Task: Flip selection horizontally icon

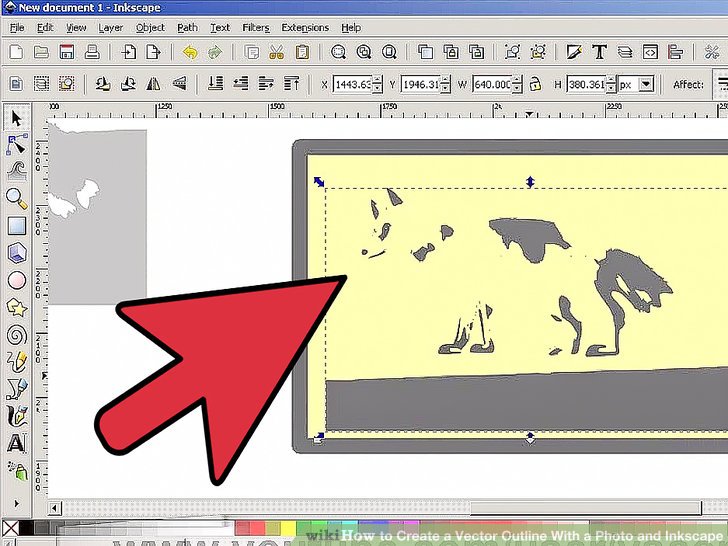Action: coord(153,84)
